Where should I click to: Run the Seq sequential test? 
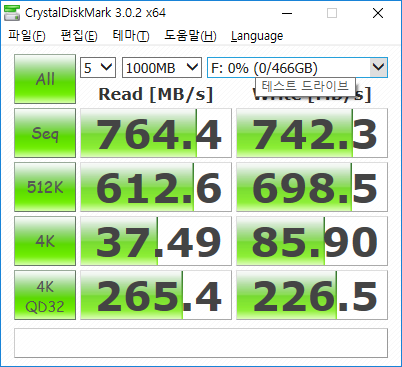coord(45,133)
